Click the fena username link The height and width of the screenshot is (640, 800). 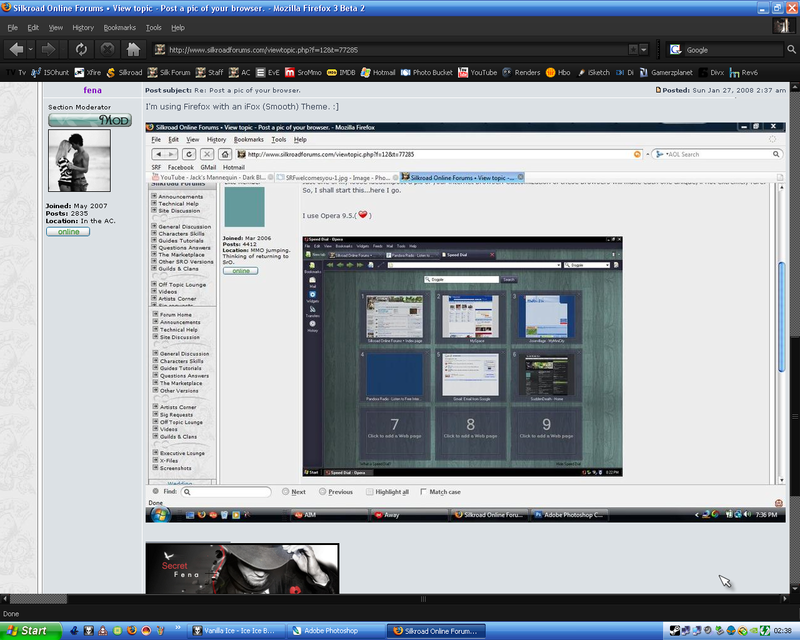[x=92, y=90]
